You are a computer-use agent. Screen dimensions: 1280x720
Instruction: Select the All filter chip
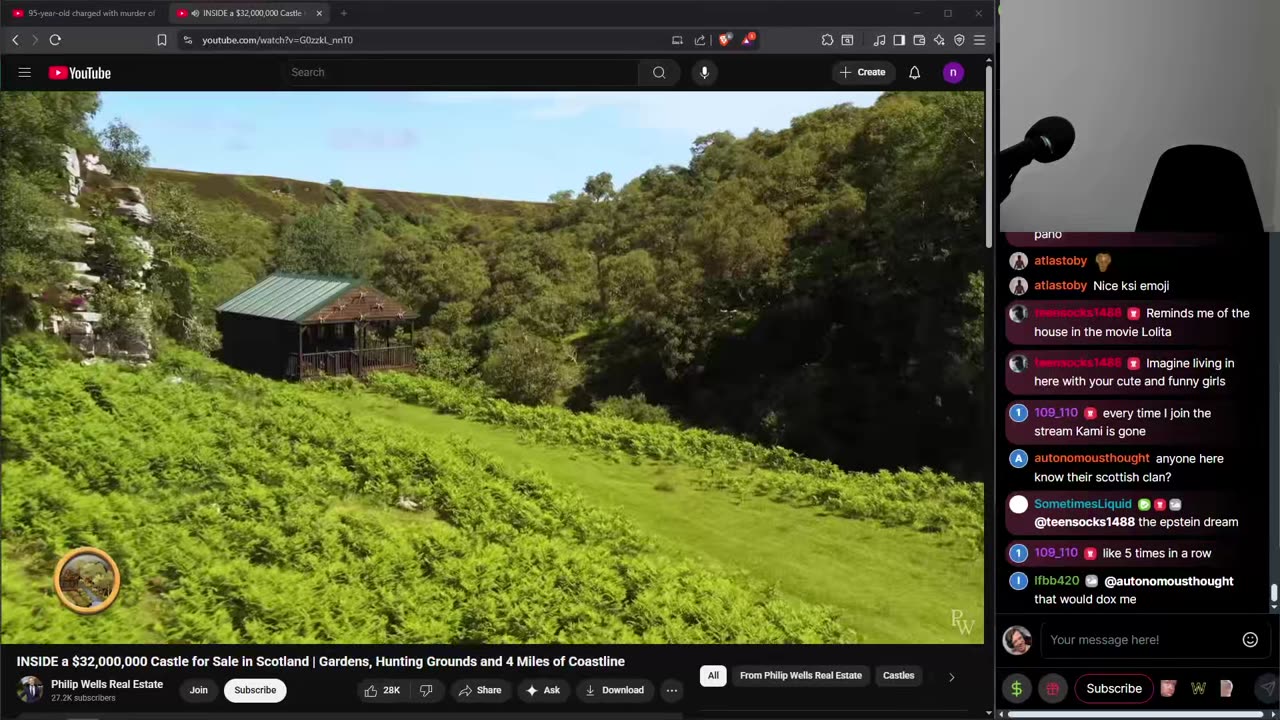coord(713,676)
